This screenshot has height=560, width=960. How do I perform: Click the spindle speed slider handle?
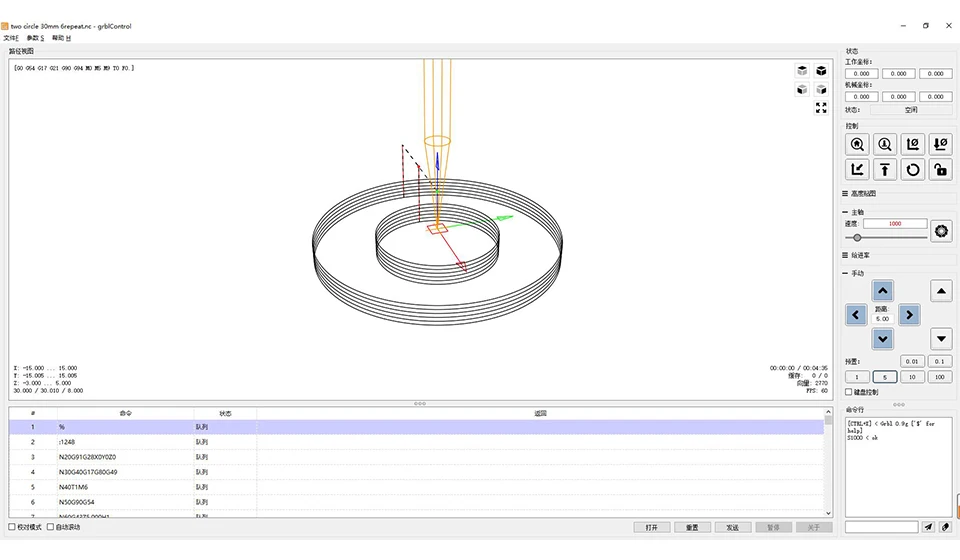tap(857, 237)
